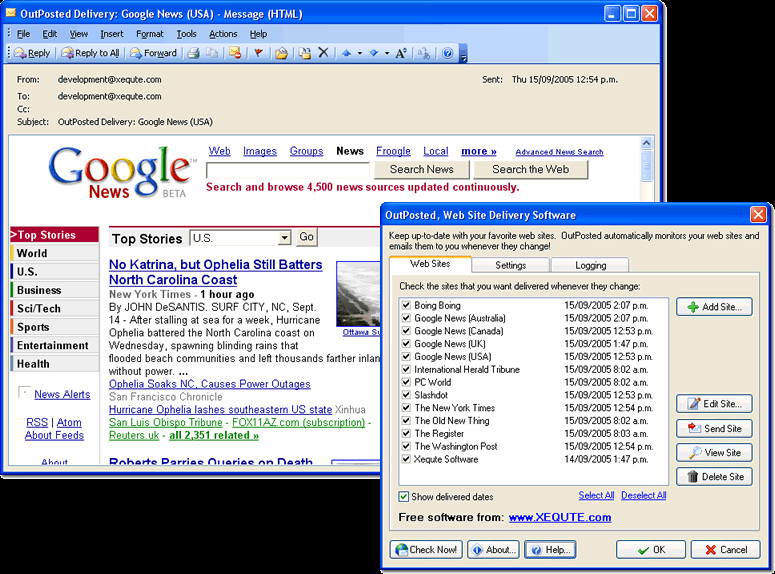This screenshot has height=574, width=775.
Task: Toggle Xequte Software checkbox
Action: 406,459
